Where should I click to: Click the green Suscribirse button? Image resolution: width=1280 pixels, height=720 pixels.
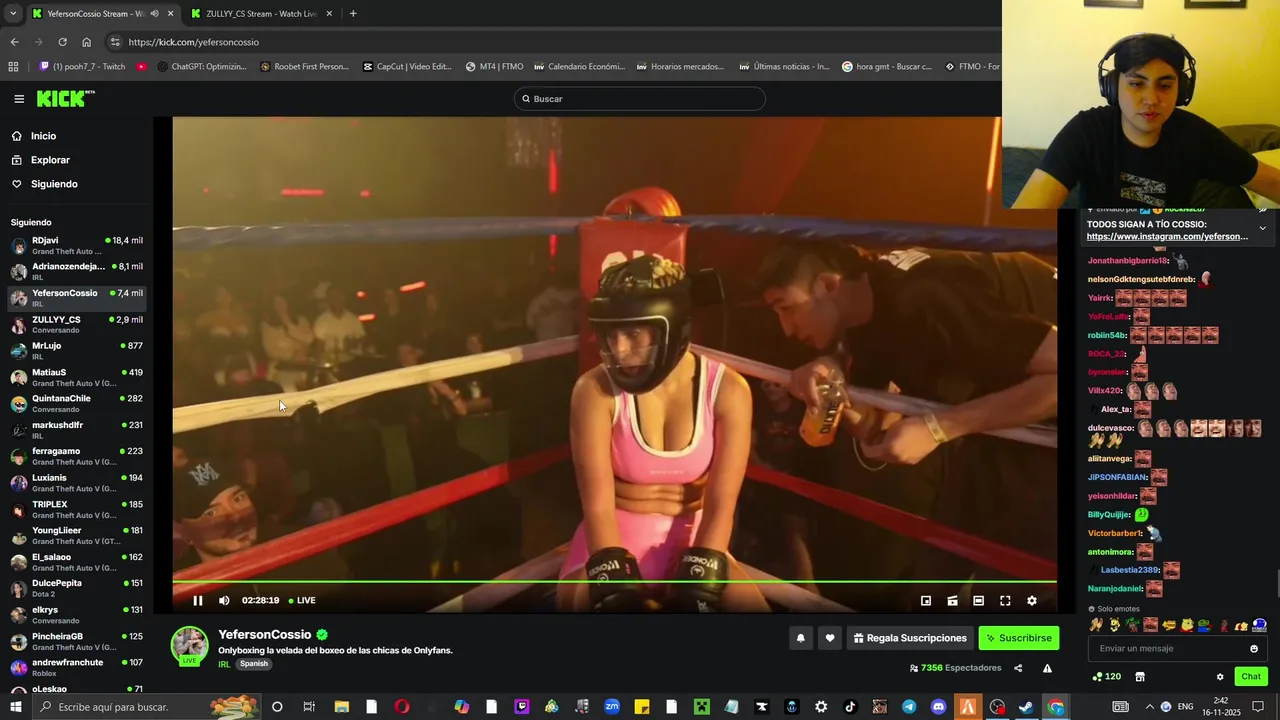click(x=1018, y=638)
